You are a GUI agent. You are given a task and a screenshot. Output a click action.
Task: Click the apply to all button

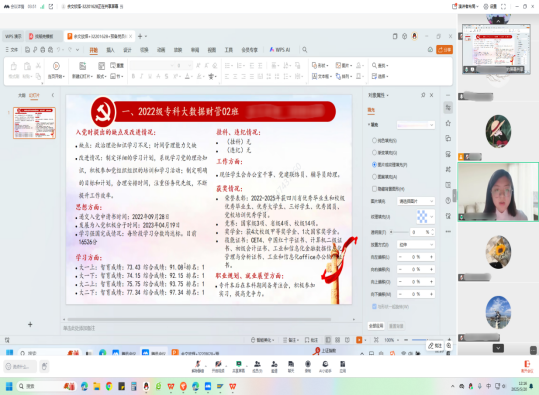pos(376,326)
